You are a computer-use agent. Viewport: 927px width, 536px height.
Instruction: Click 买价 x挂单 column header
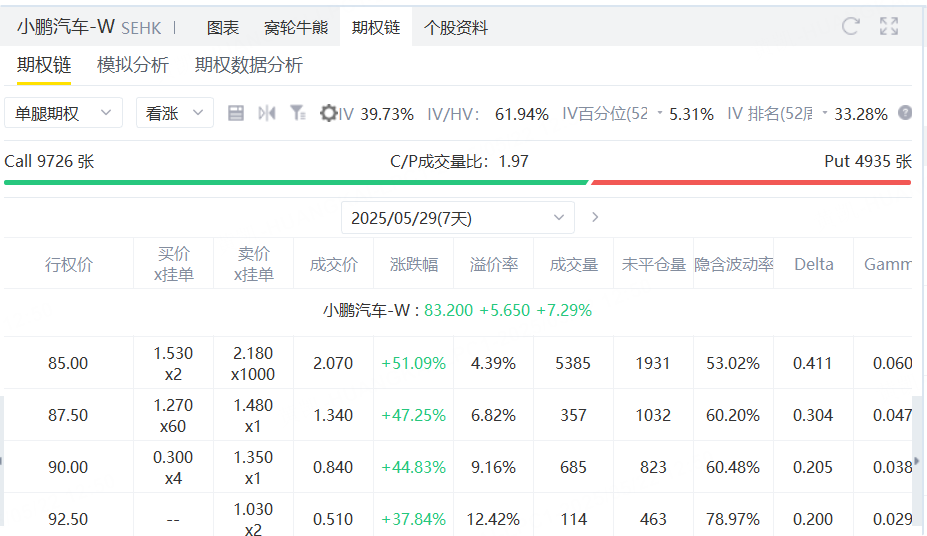tap(173, 264)
